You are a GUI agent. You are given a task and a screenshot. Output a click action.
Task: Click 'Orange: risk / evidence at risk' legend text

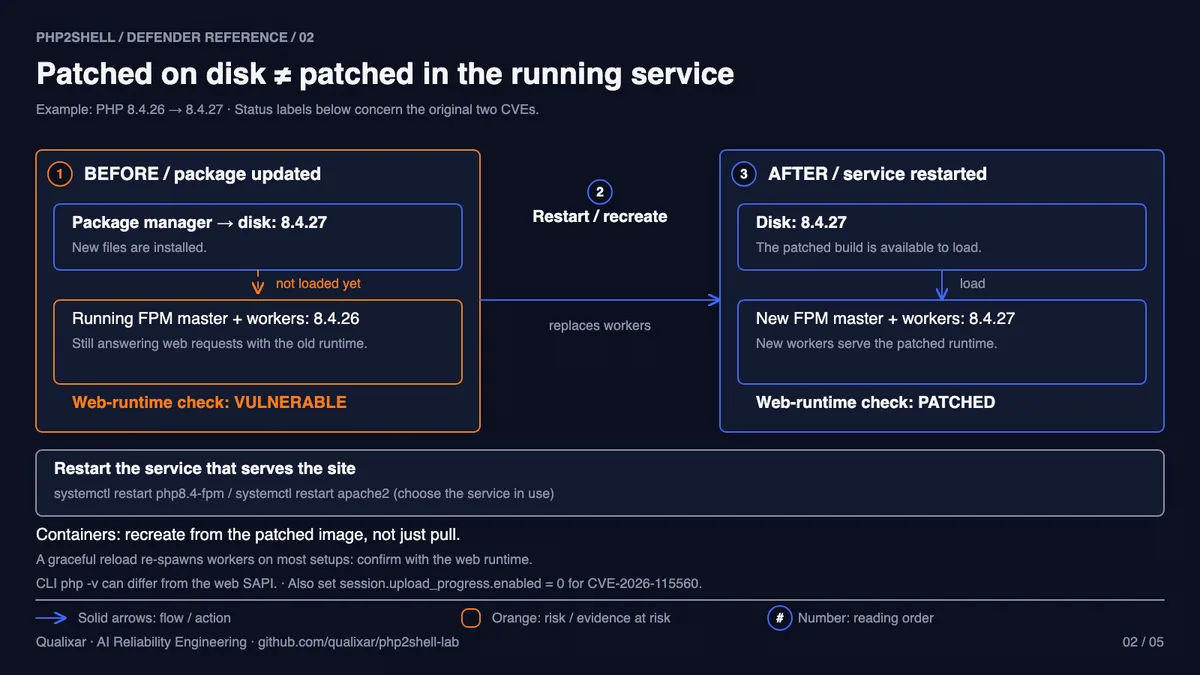pyautogui.click(x=581, y=618)
